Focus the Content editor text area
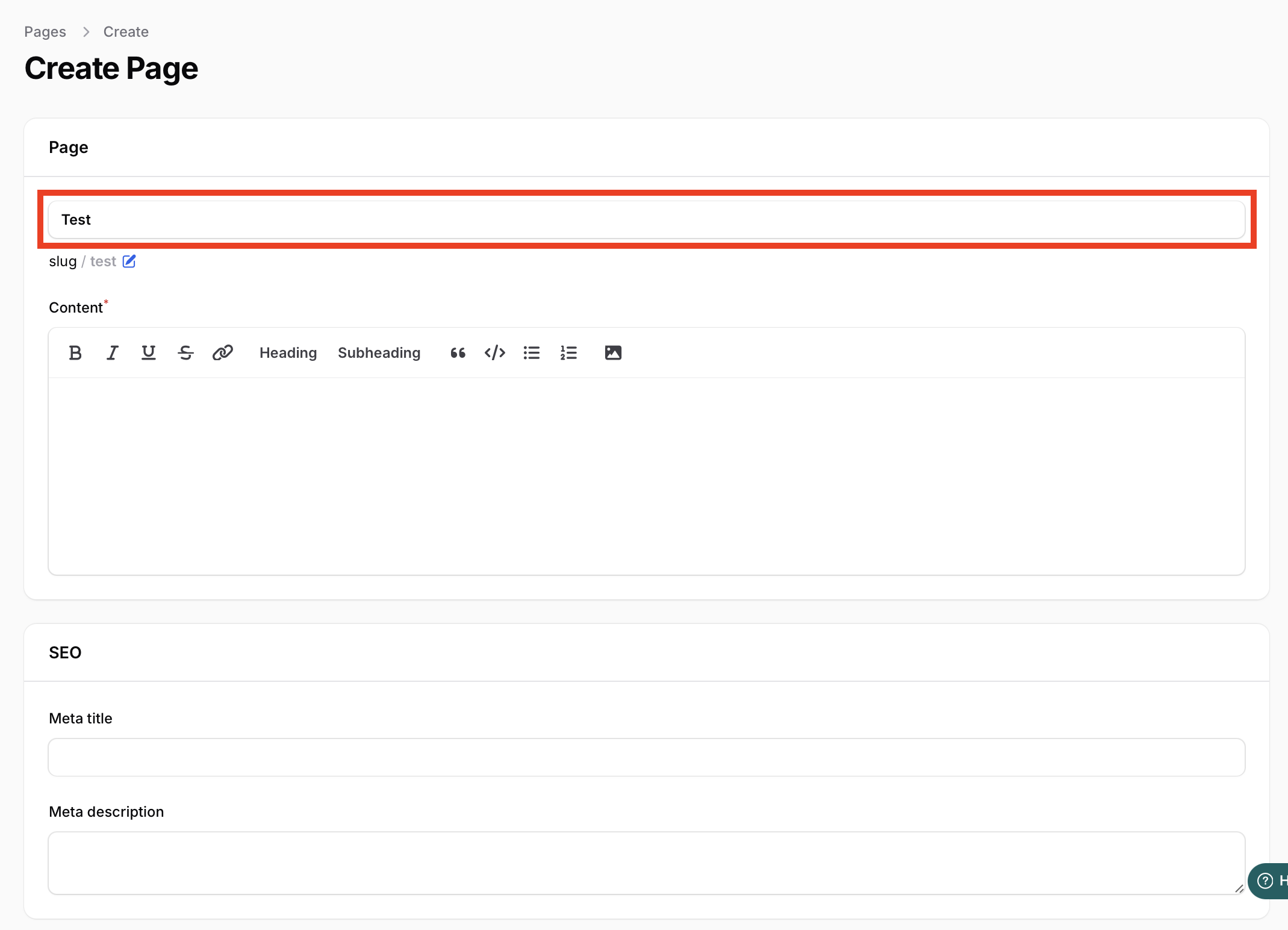Image resolution: width=1288 pixels, height=930 pixels. (646, 476)
